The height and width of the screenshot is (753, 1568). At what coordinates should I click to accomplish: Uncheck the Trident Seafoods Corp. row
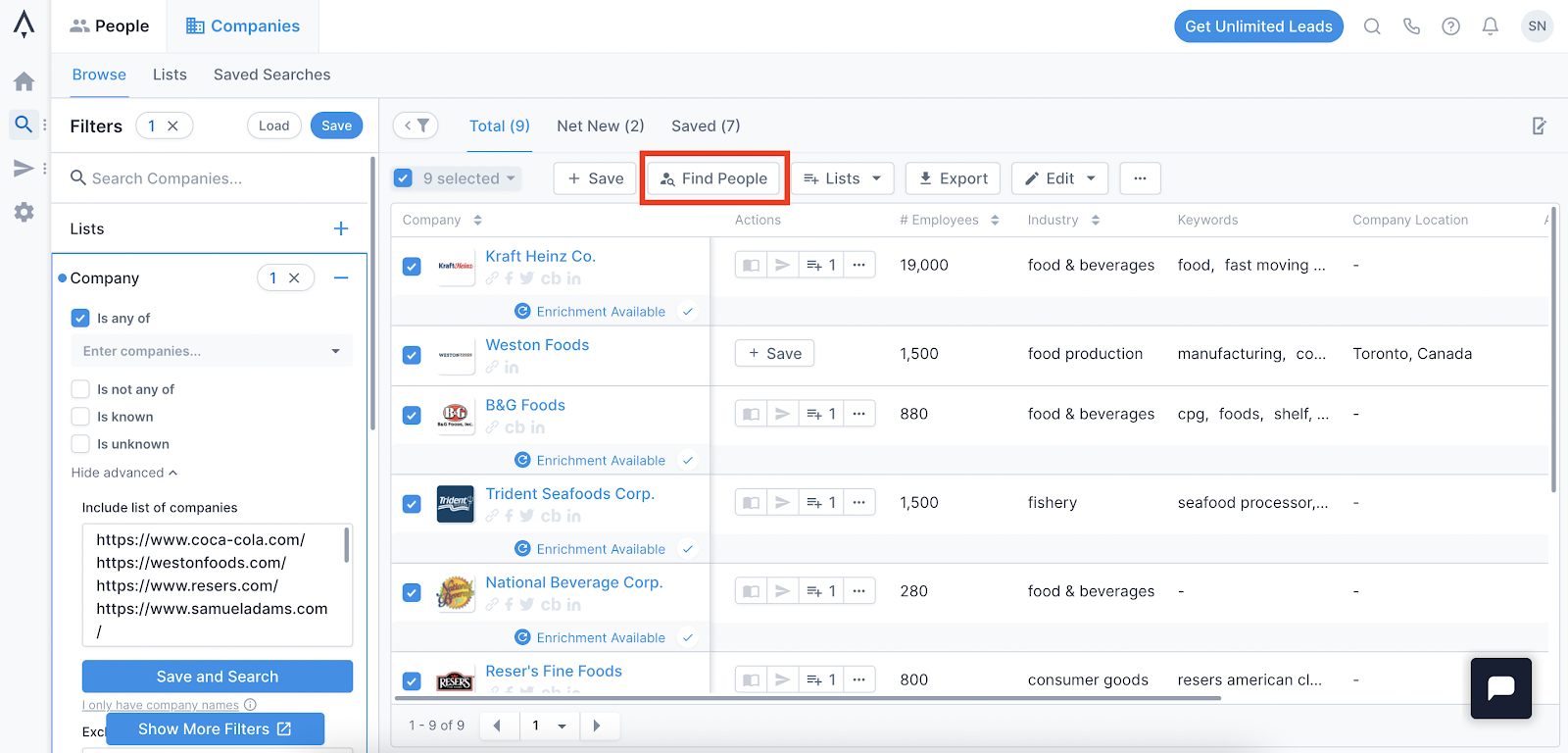412,504
